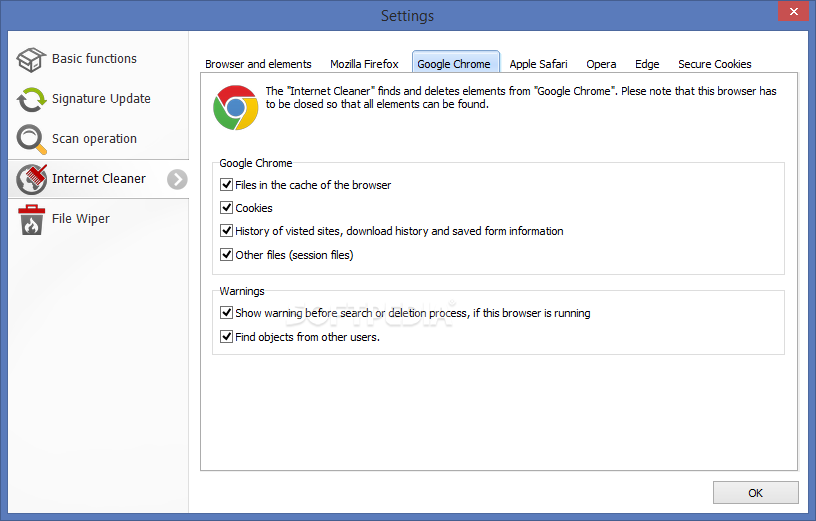Click the Basic functions box icon
This screenshot has width=816, height=521.
pyautogui.click(x=31, y=59)
